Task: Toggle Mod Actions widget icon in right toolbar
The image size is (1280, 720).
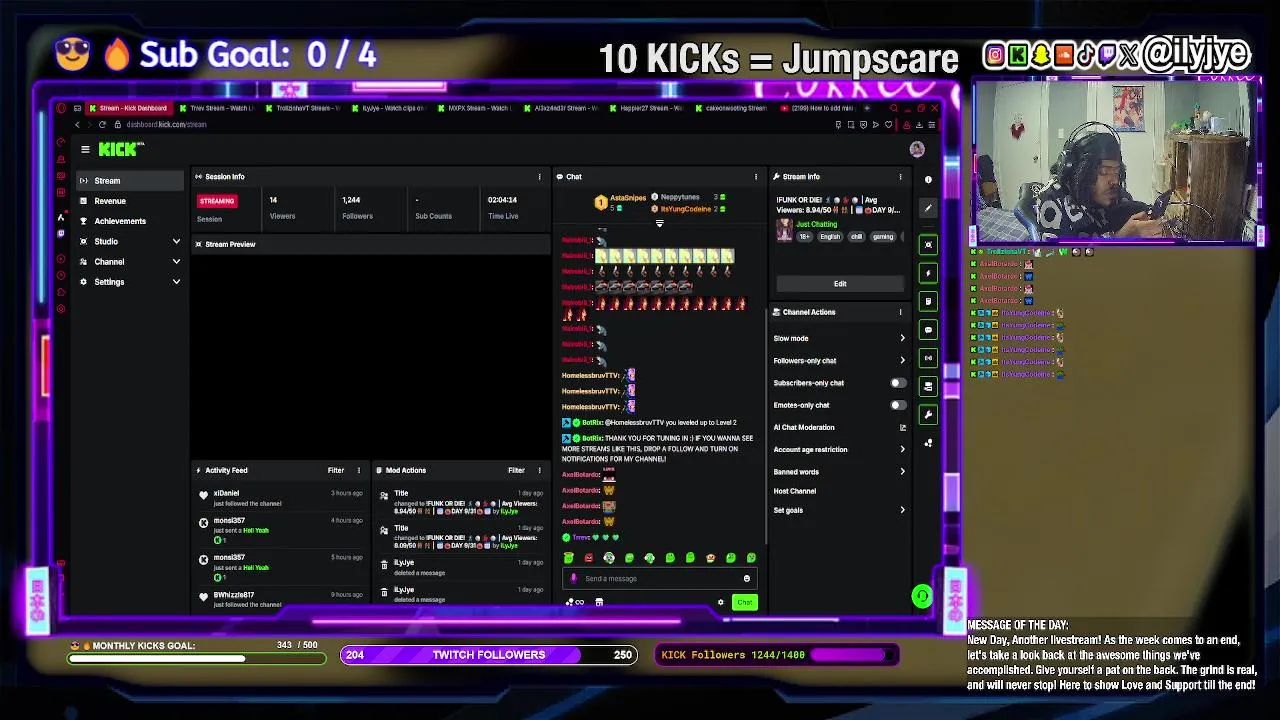Action: click(x=928, y=301)
